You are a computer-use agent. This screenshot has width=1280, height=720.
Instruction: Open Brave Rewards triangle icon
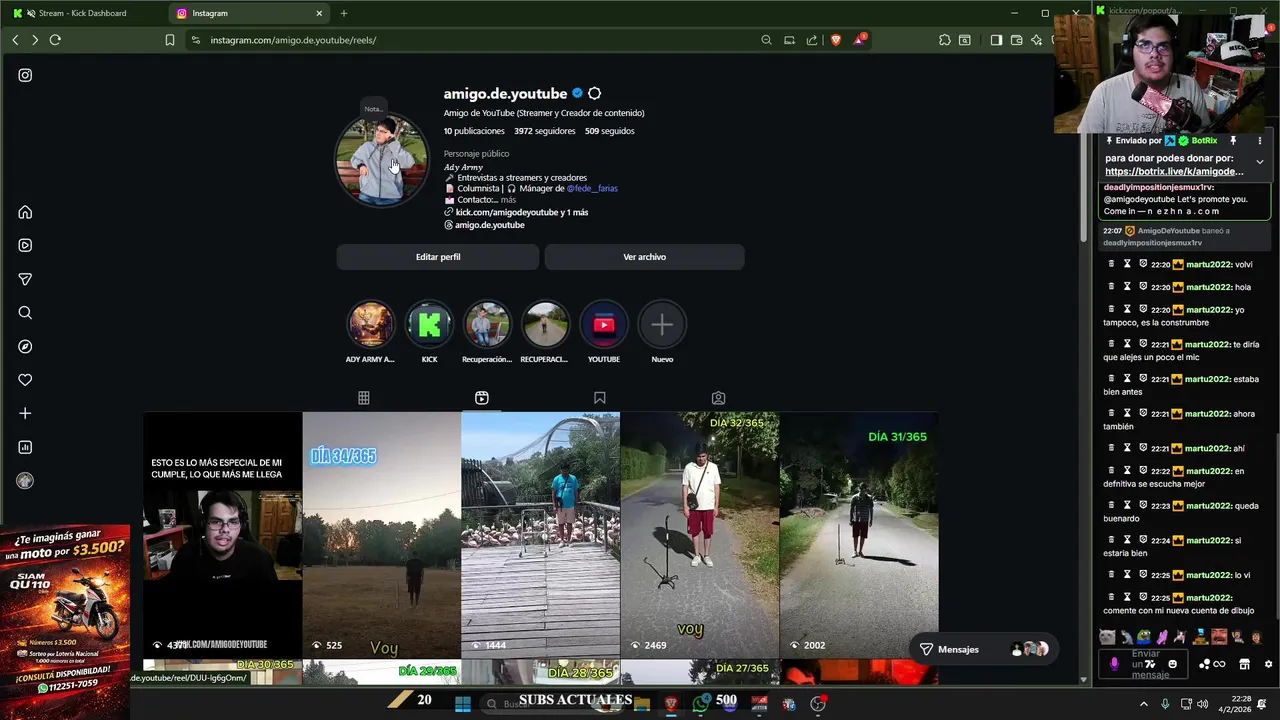click(x=859, y=40)
